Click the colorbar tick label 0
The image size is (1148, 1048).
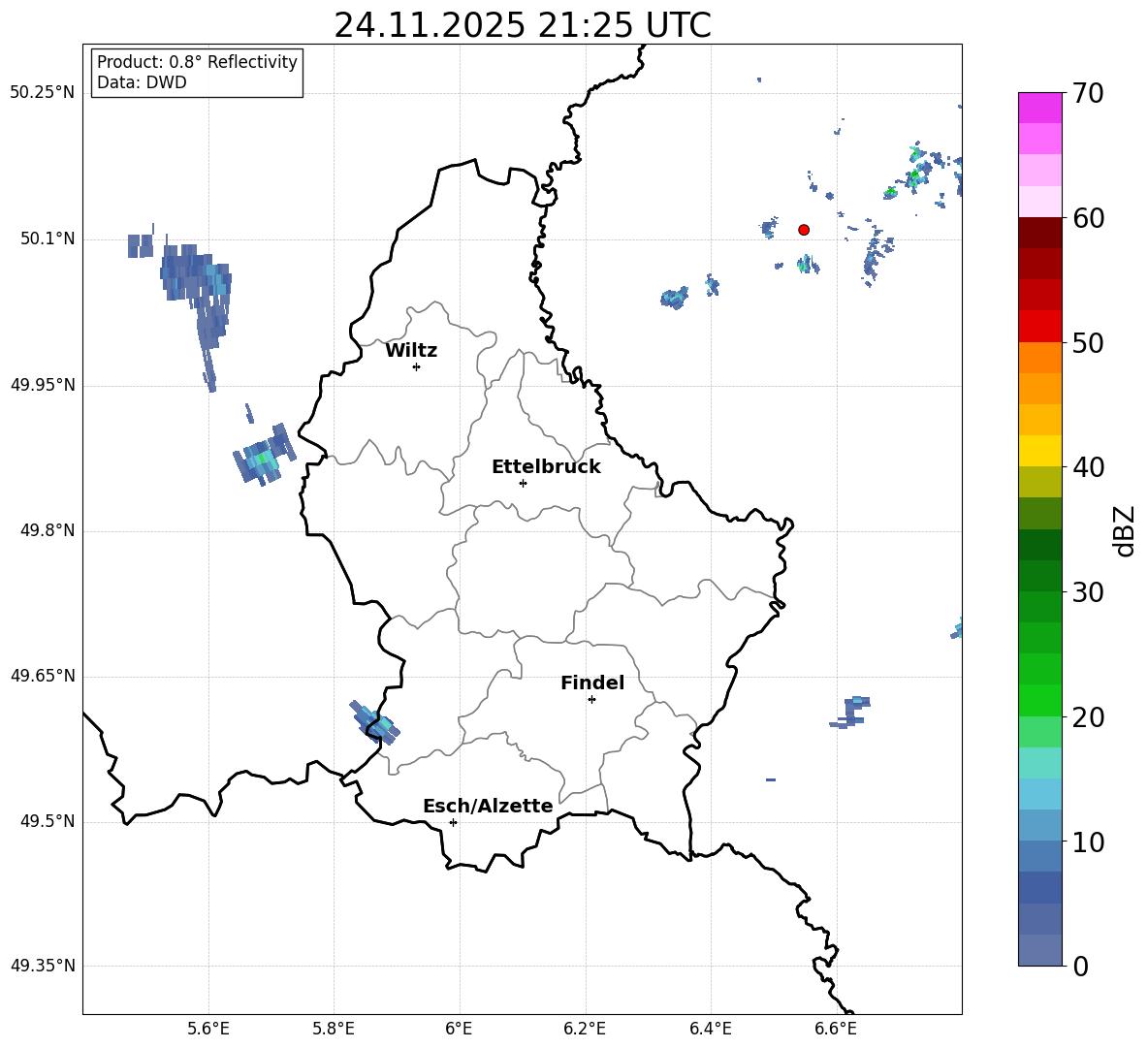1081,966
